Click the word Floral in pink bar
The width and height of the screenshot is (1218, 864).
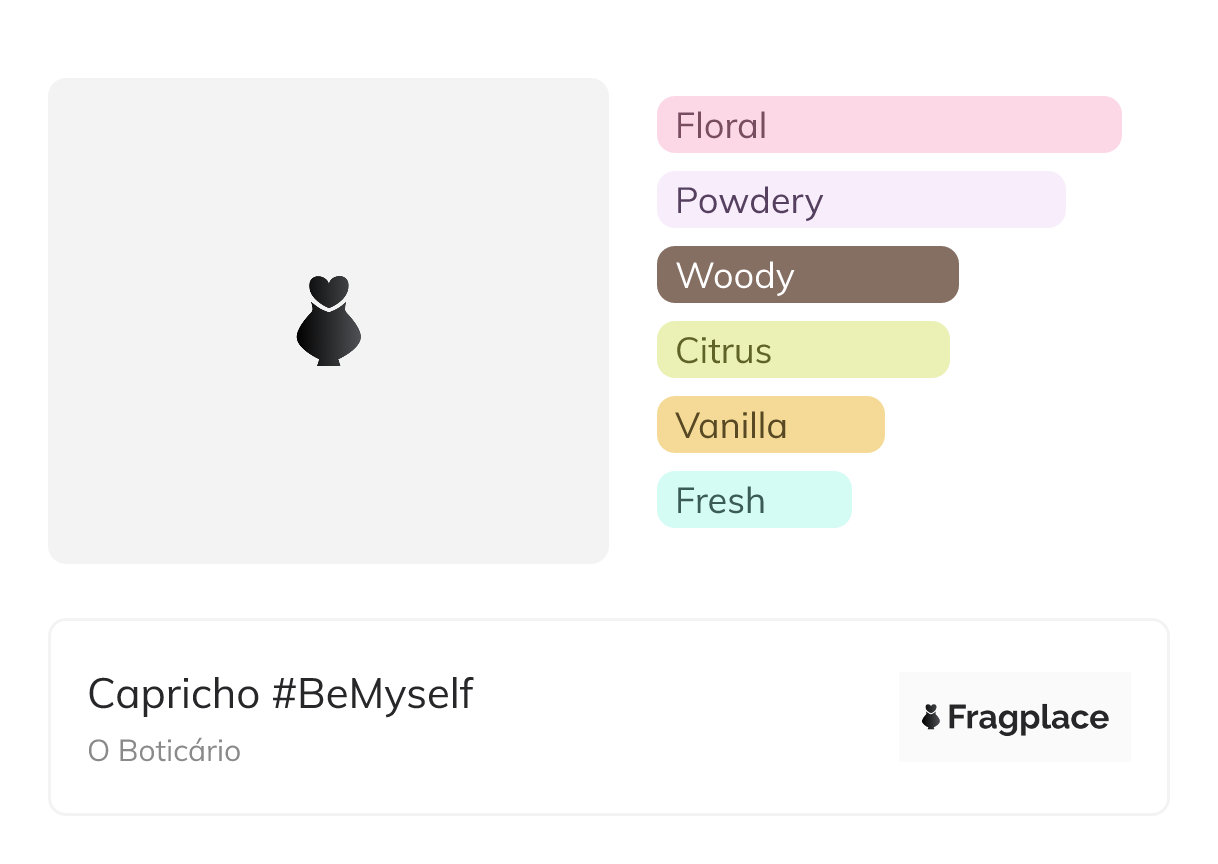coord(721,126)
